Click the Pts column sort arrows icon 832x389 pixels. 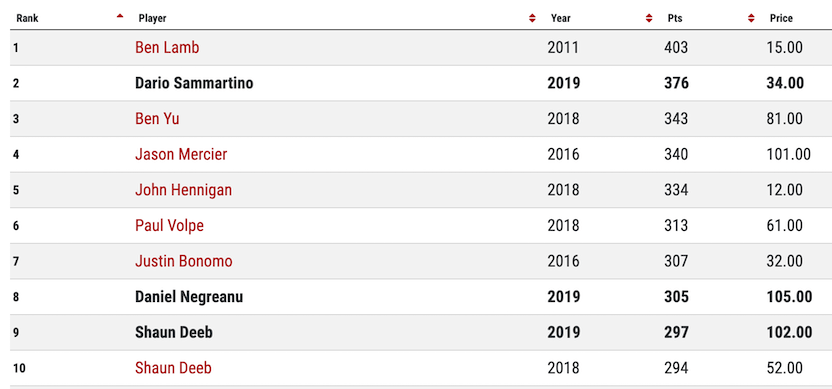(x=751, y=18)
